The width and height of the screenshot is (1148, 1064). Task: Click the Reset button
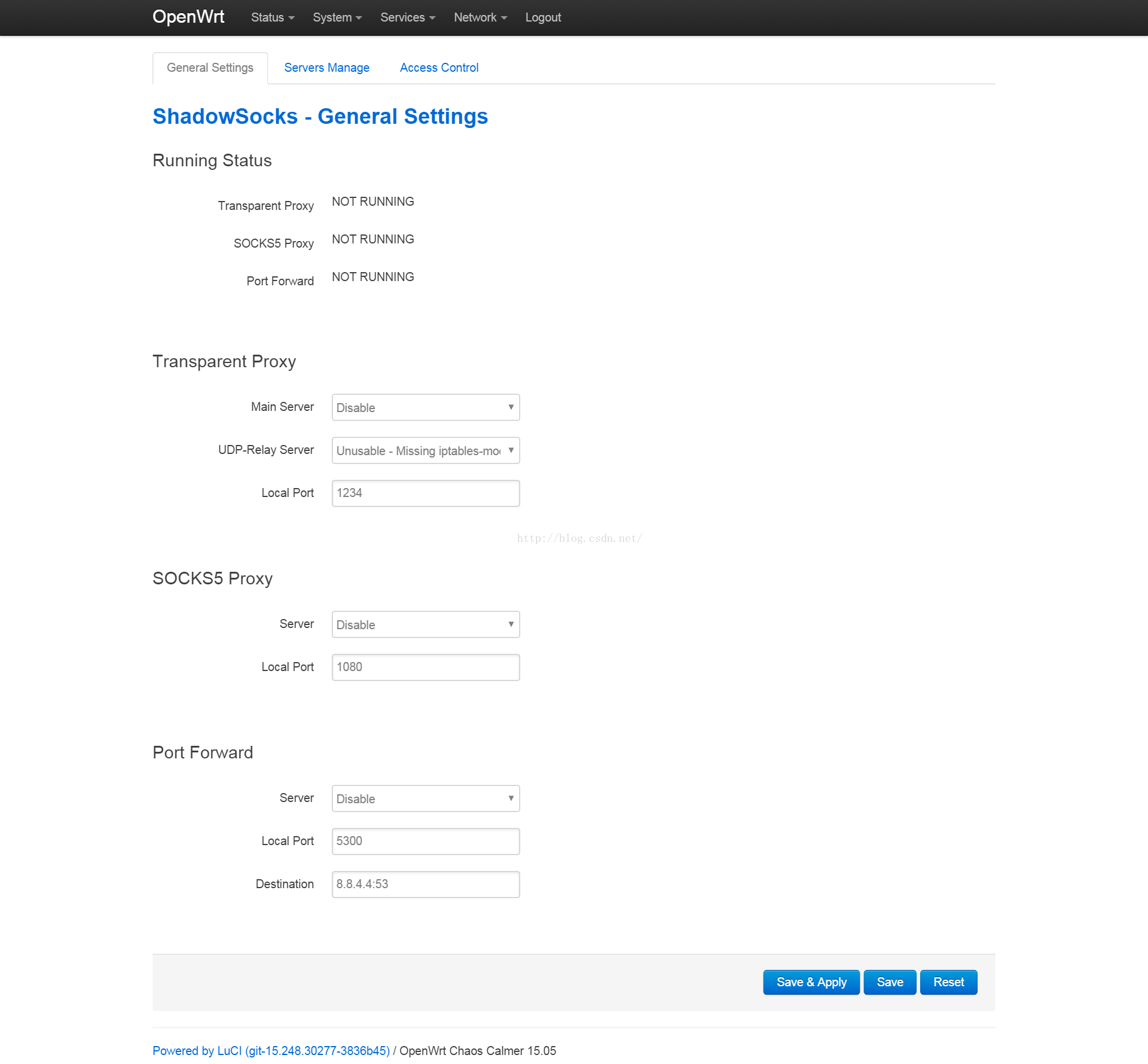(x=948, y=982)
